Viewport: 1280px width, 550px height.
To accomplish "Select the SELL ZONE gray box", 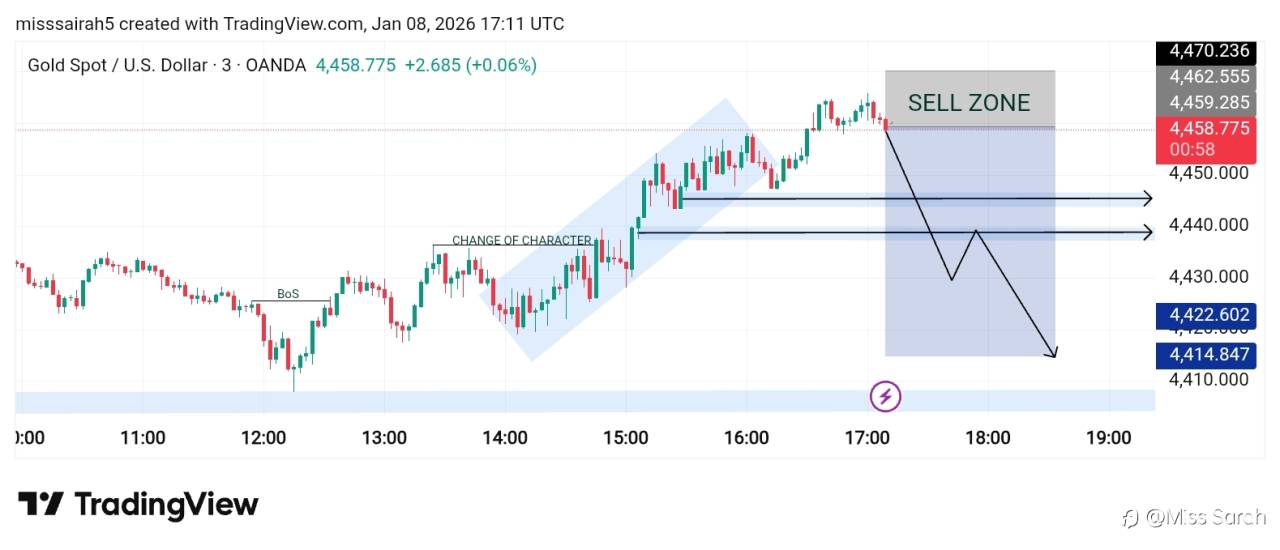I will click(969, 100).
